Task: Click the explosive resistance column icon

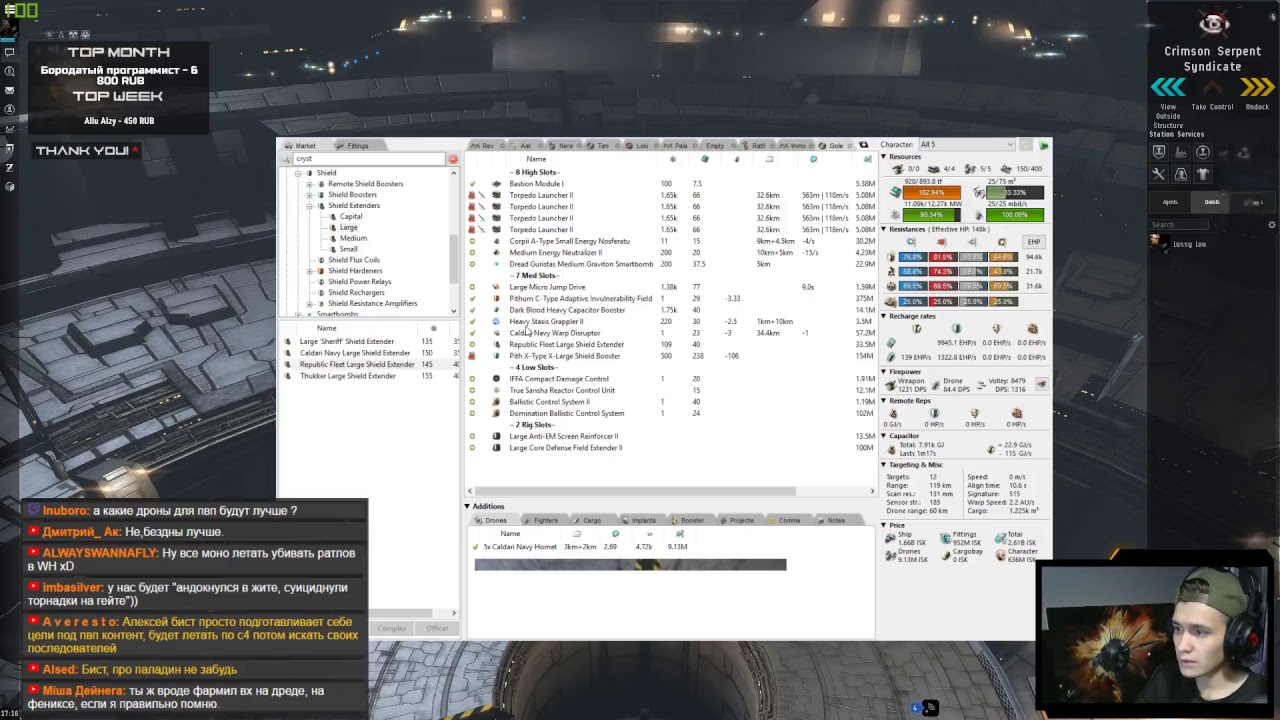Action: (1002, 242)
